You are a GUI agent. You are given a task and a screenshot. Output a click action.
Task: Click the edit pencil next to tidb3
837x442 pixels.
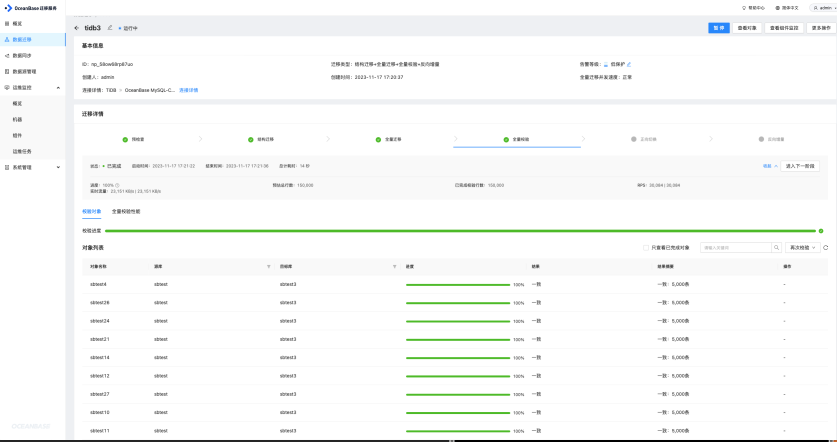[x=110, y=28]
